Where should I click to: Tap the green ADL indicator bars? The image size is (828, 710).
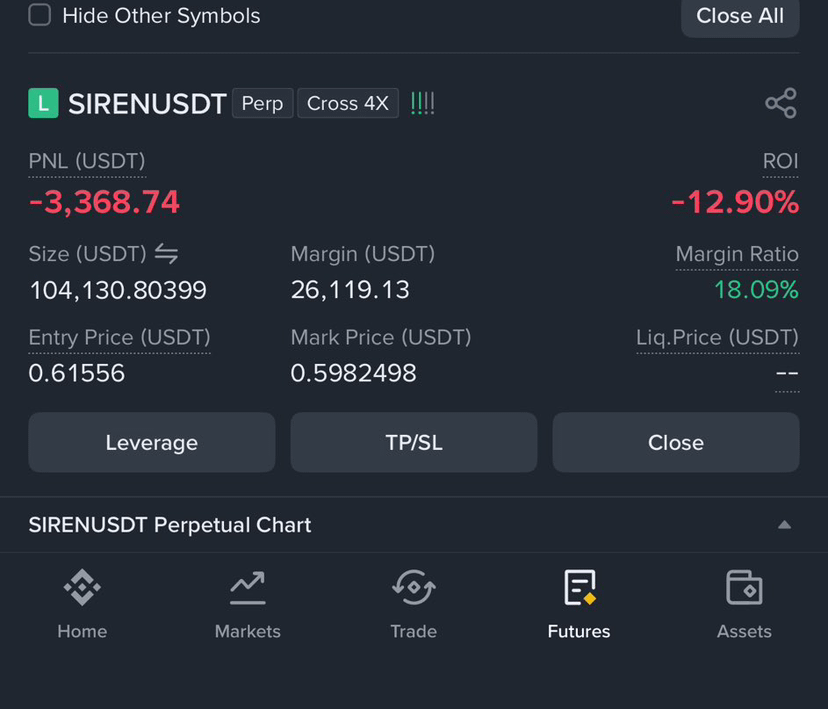pos(422,103)
